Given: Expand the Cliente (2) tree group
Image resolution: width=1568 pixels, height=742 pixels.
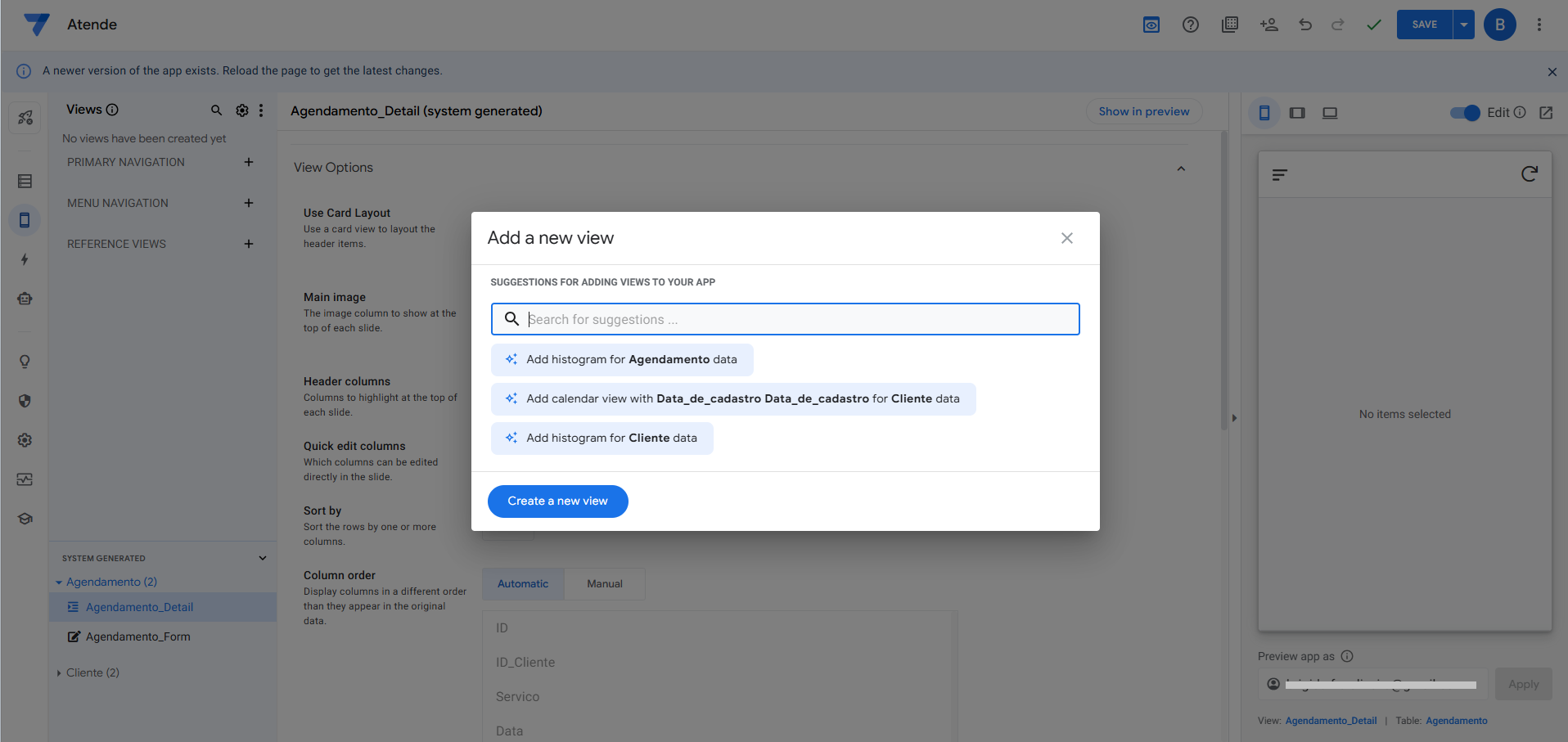Looking at the screenshot, I should [59, 673].
